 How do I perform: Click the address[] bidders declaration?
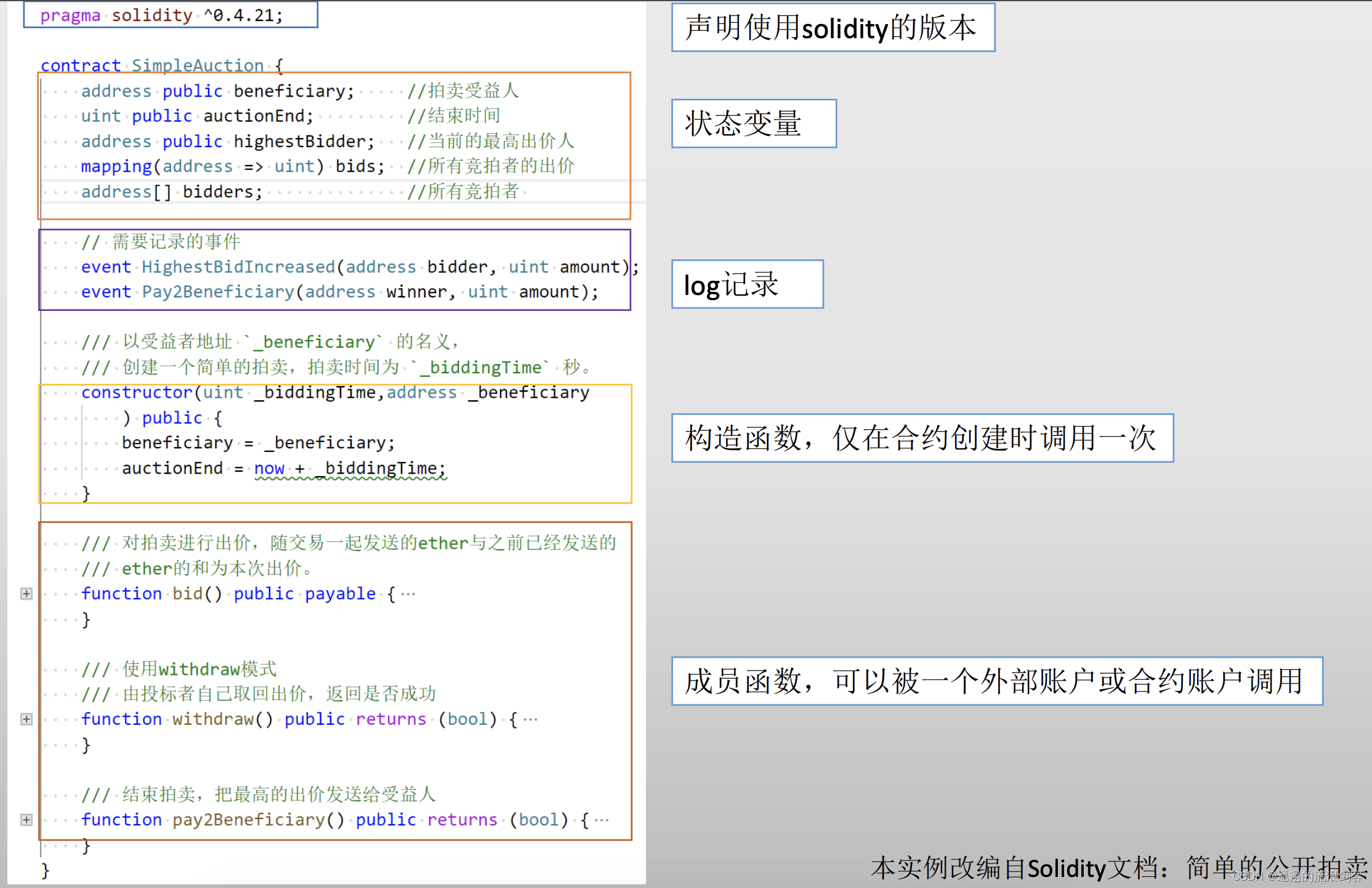point(172,192)
